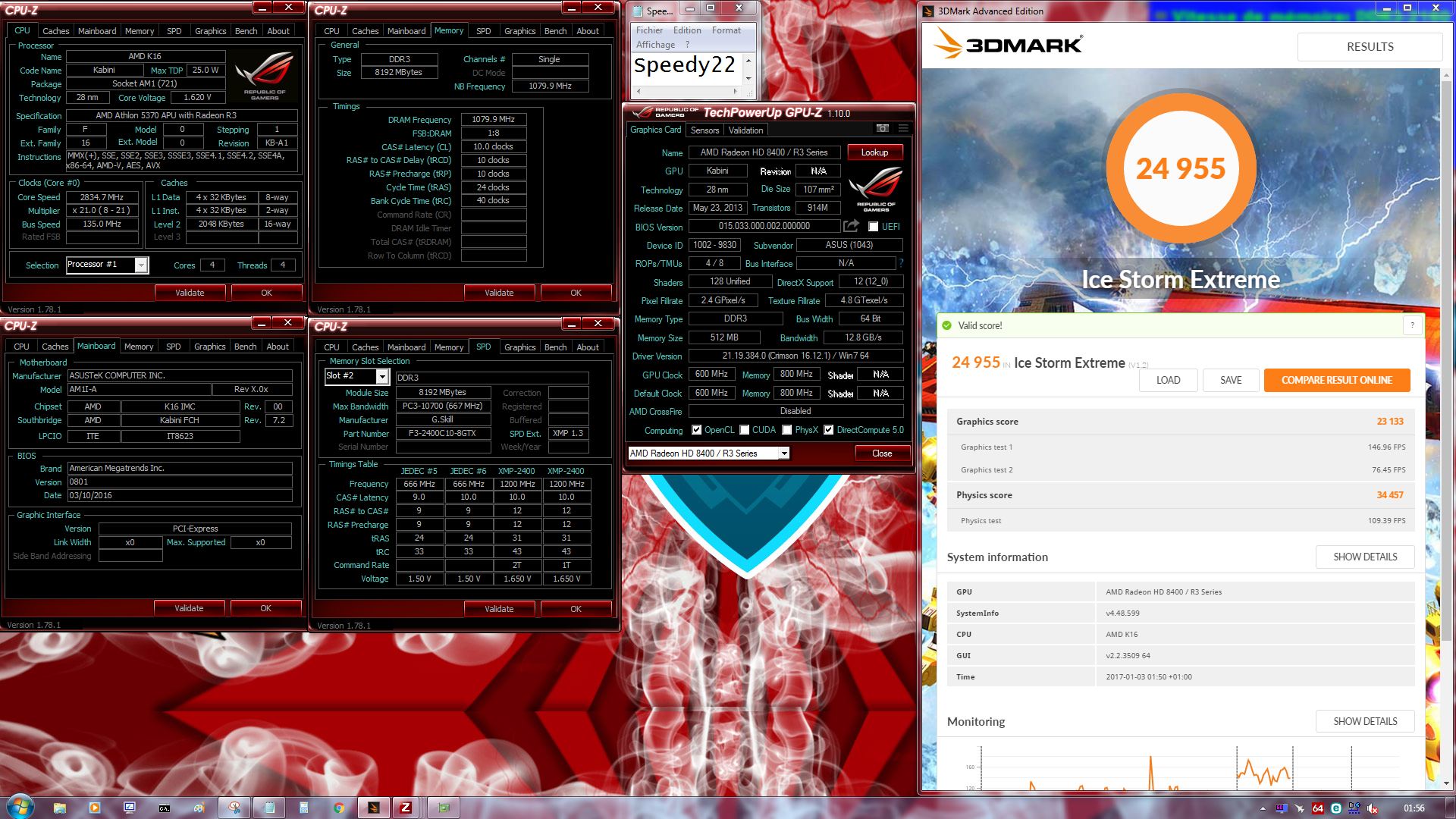
Task: Expand the Processor #1 selection dropdown
Action: (x=141, y=265)
